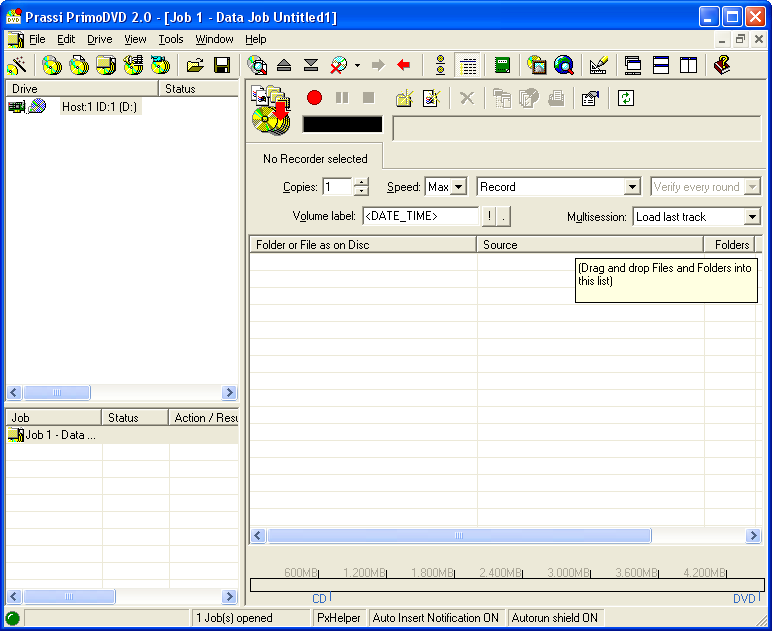
Task: Close the disc tray
Action: click(x=311, y=65)
